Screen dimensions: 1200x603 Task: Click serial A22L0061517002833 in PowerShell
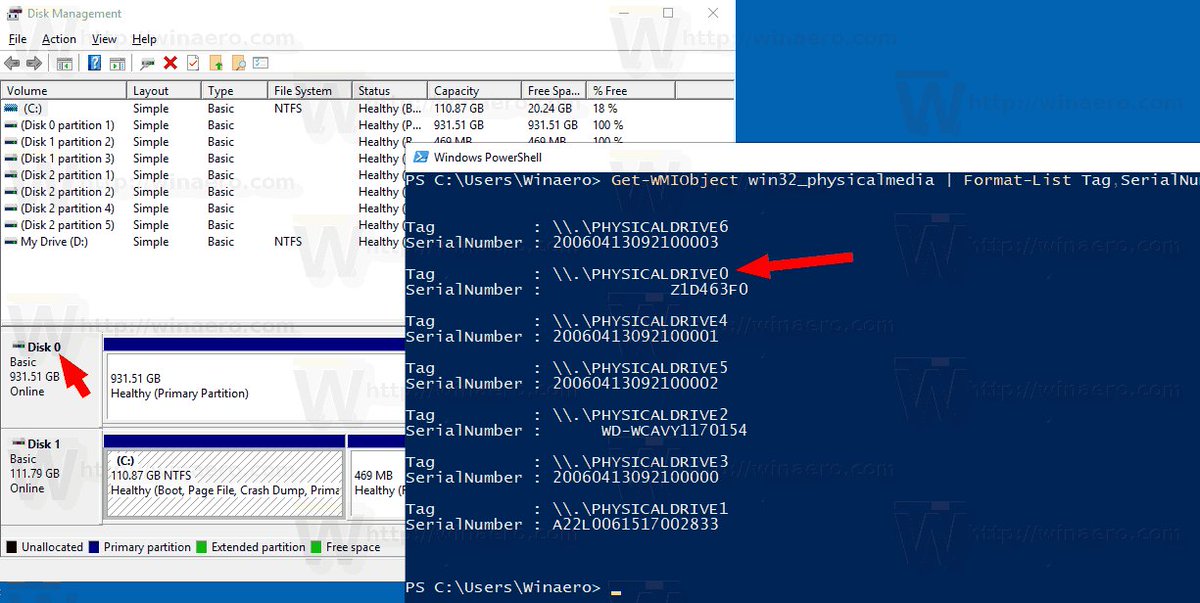click(x=635, y=525)
